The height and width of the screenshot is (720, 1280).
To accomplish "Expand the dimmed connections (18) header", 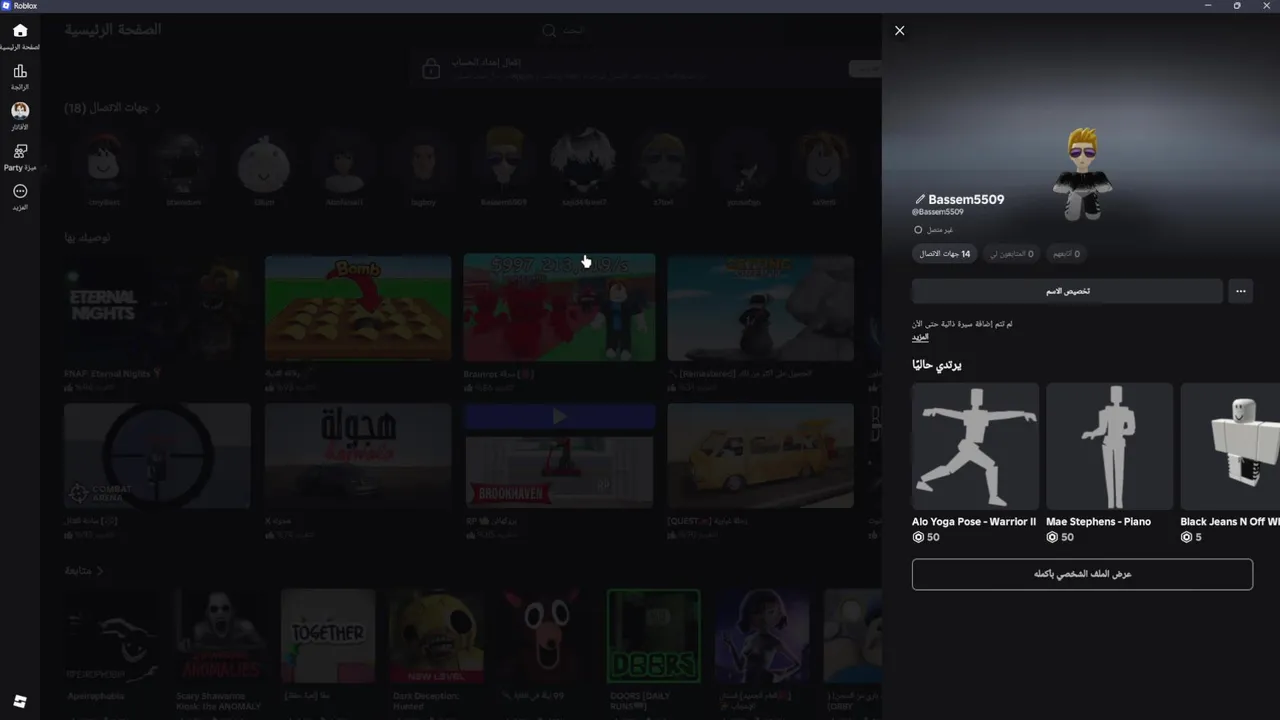I will (112, 107).
